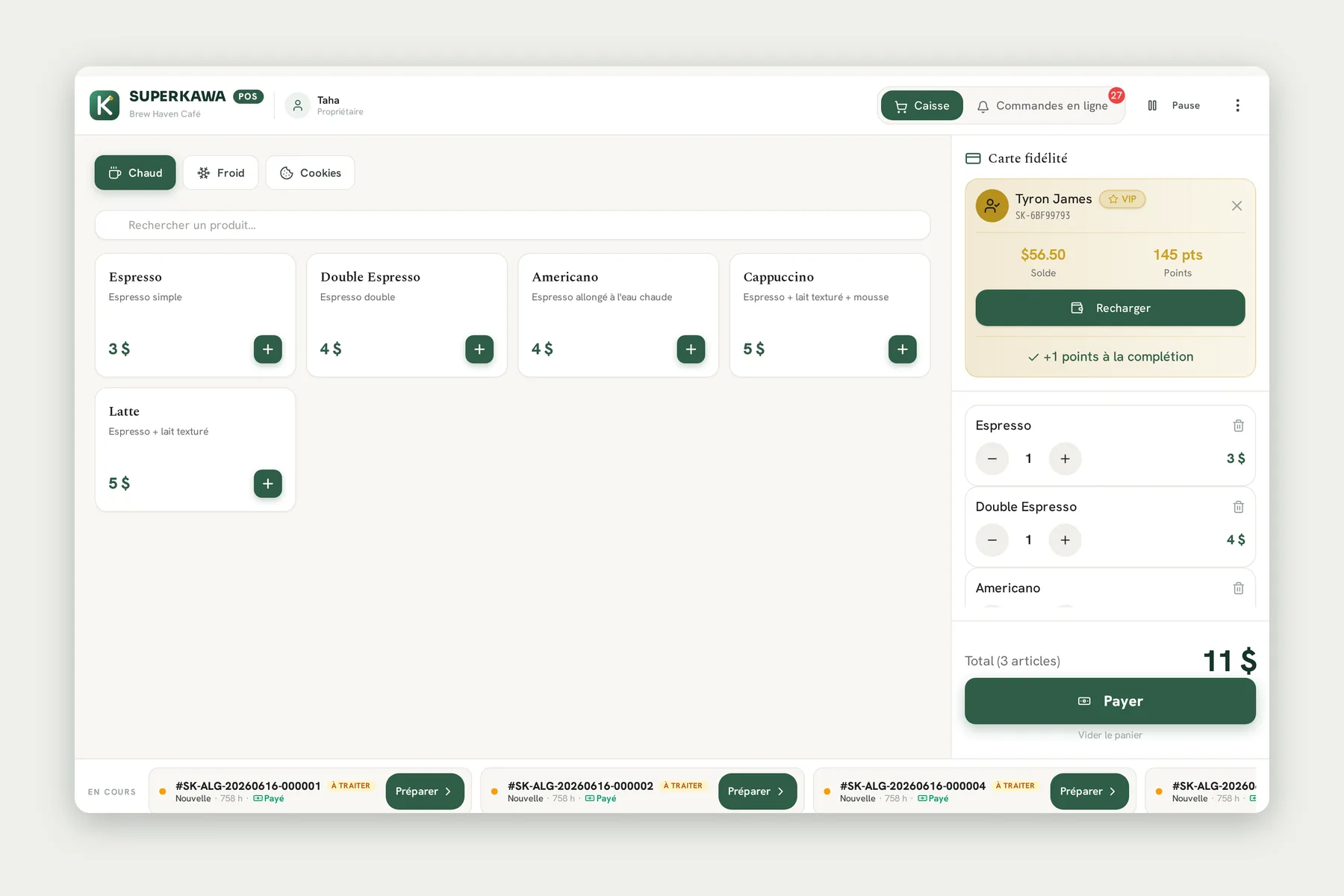
Task: Prepare order #SK-ALG-20260616-000002
Action: click(757, 791)
